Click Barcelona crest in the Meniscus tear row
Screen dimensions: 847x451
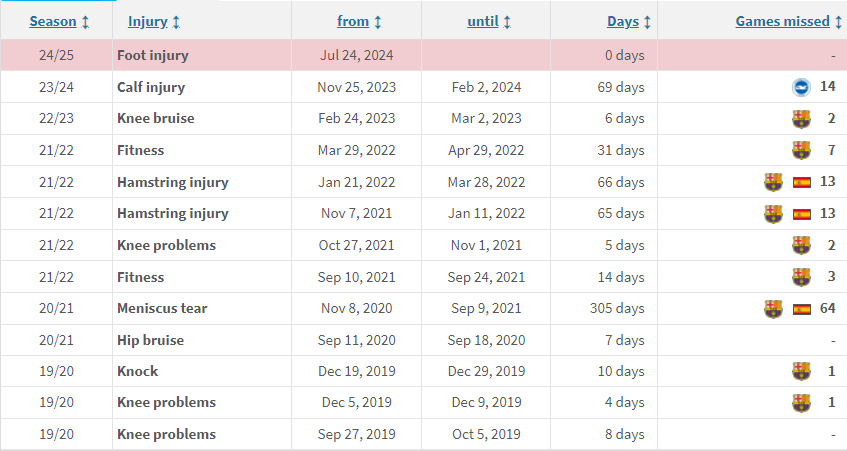point(773,309)
